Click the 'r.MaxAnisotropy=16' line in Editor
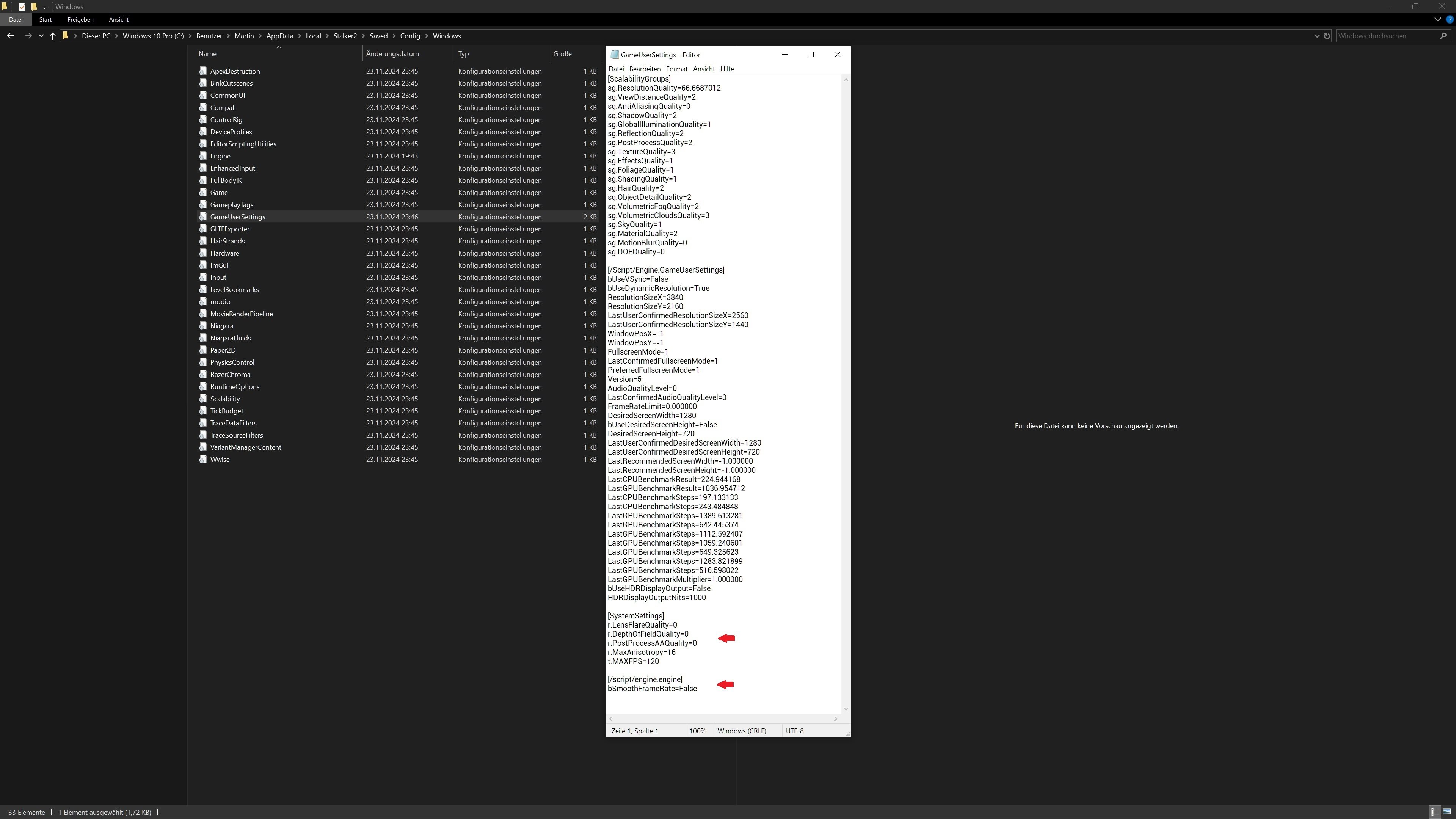Screen dimensions: 1456x819 642,652
